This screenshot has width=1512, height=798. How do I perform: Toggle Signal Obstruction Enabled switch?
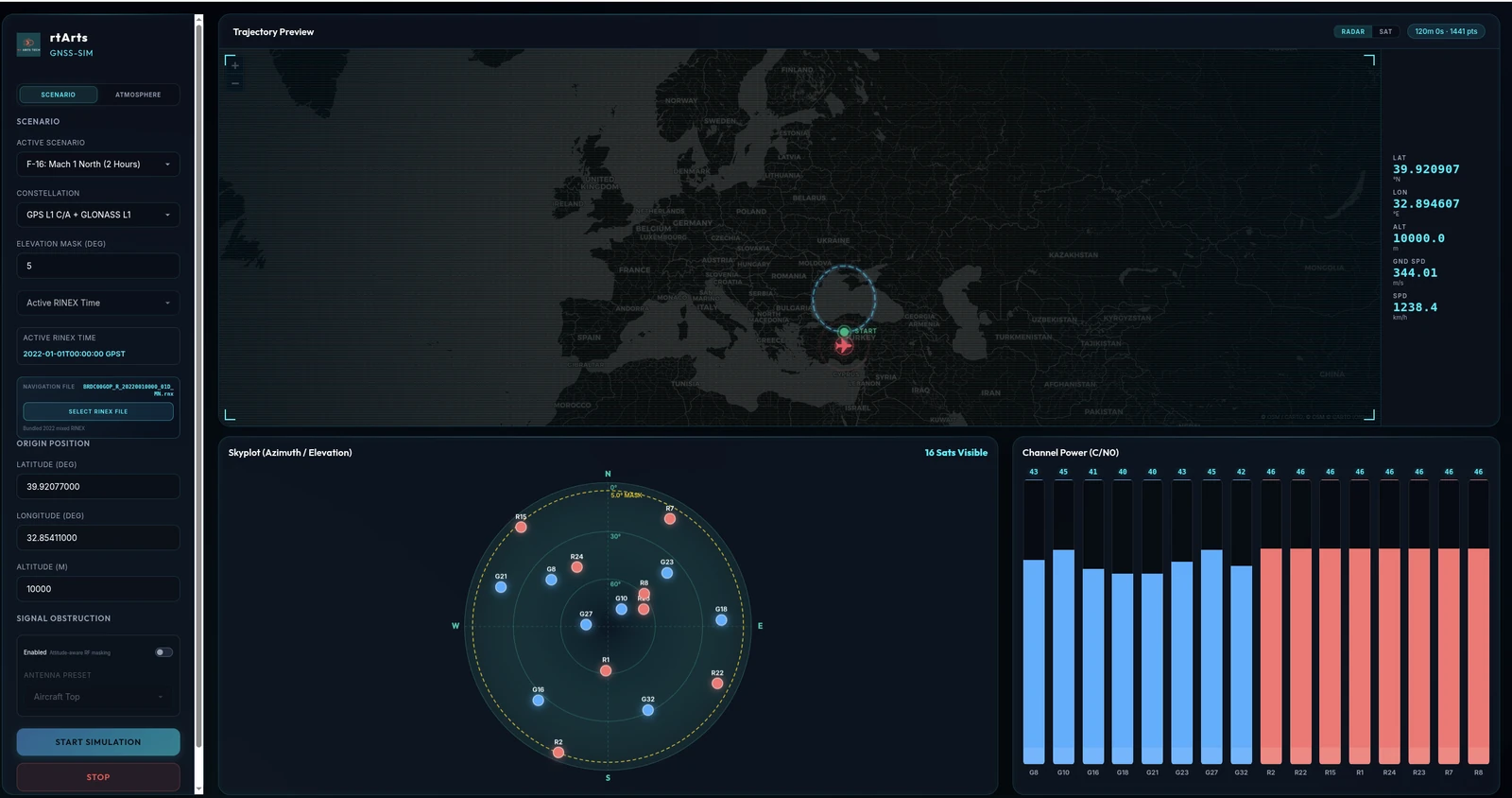[163, 652]
